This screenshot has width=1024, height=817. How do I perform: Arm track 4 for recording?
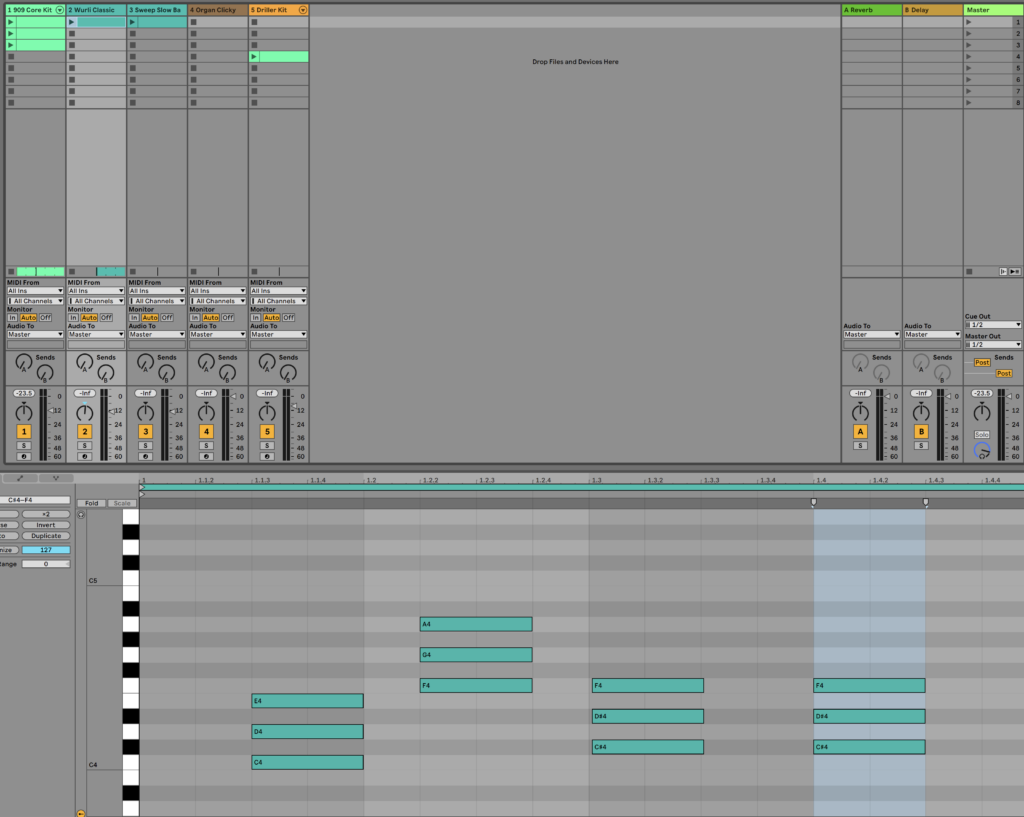[206, 457]
